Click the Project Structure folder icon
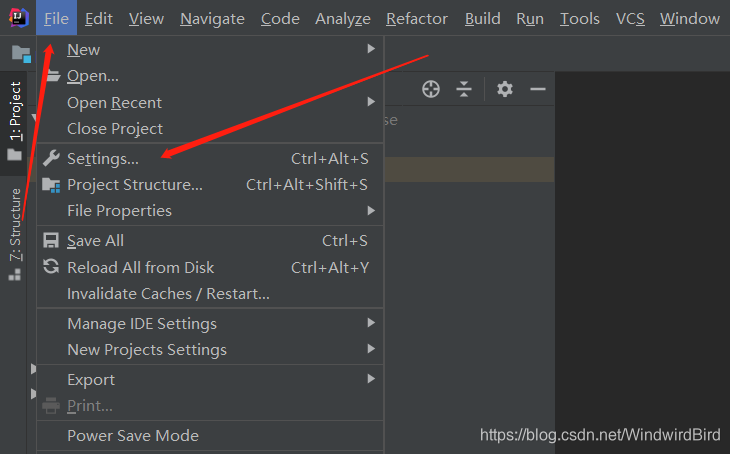Screen dimensions: 730x454 pyautogui.click(x=51, y=185)
